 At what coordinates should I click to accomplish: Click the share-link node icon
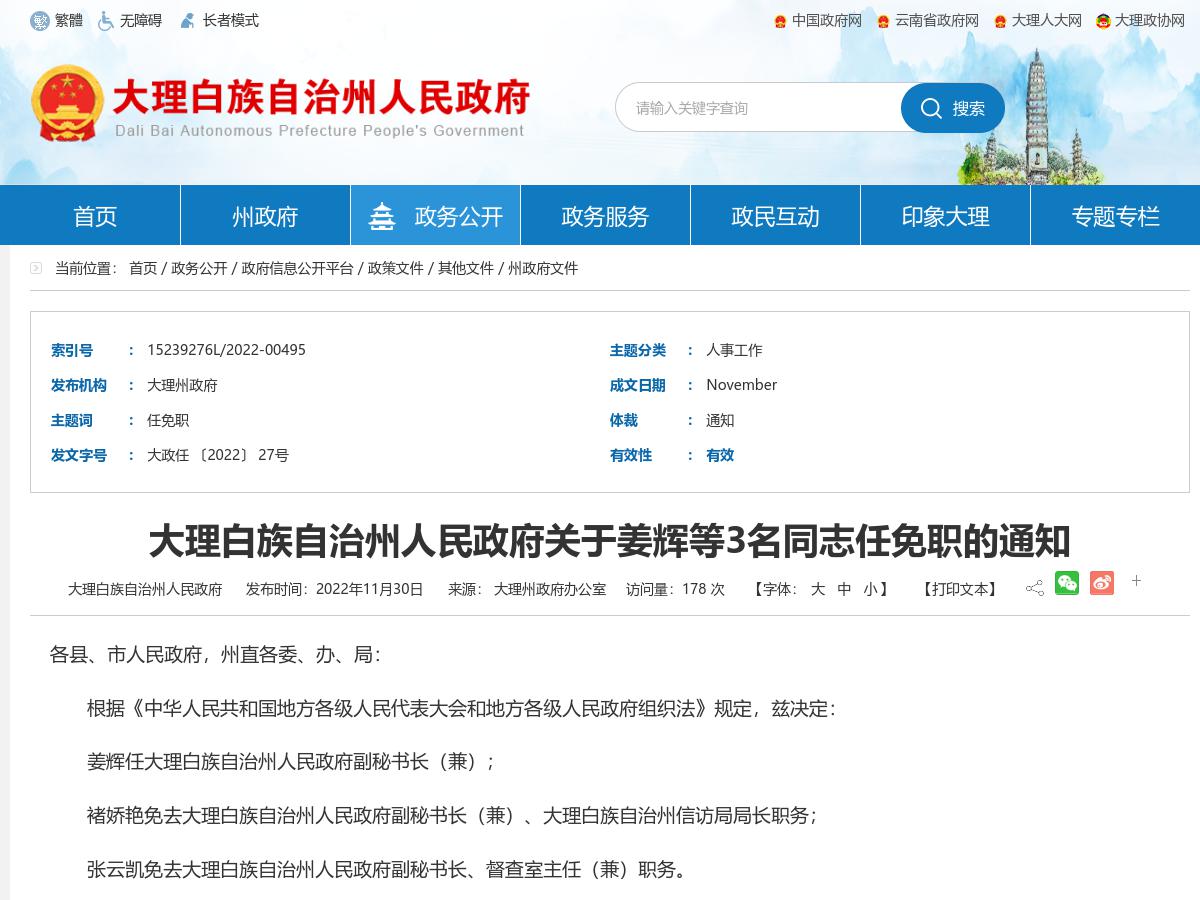click(x=1033, y=583)
